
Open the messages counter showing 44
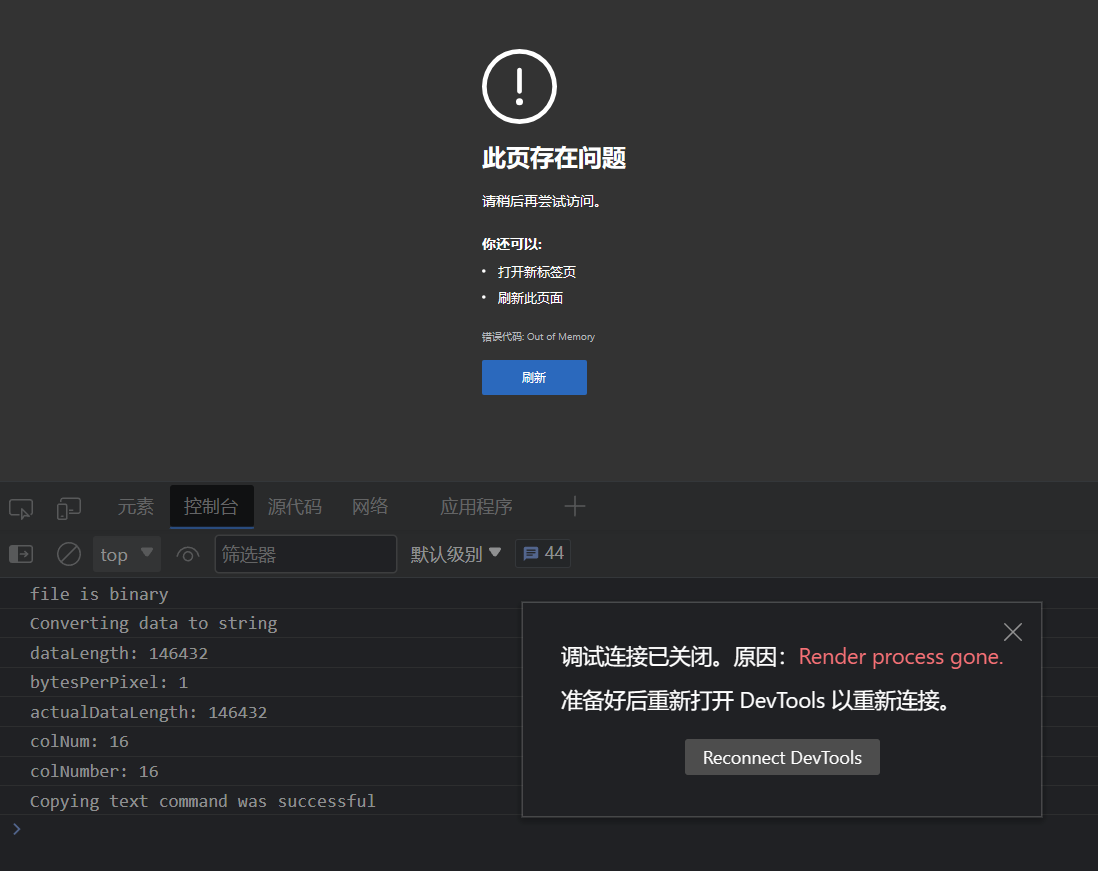[x=542, y=553]
